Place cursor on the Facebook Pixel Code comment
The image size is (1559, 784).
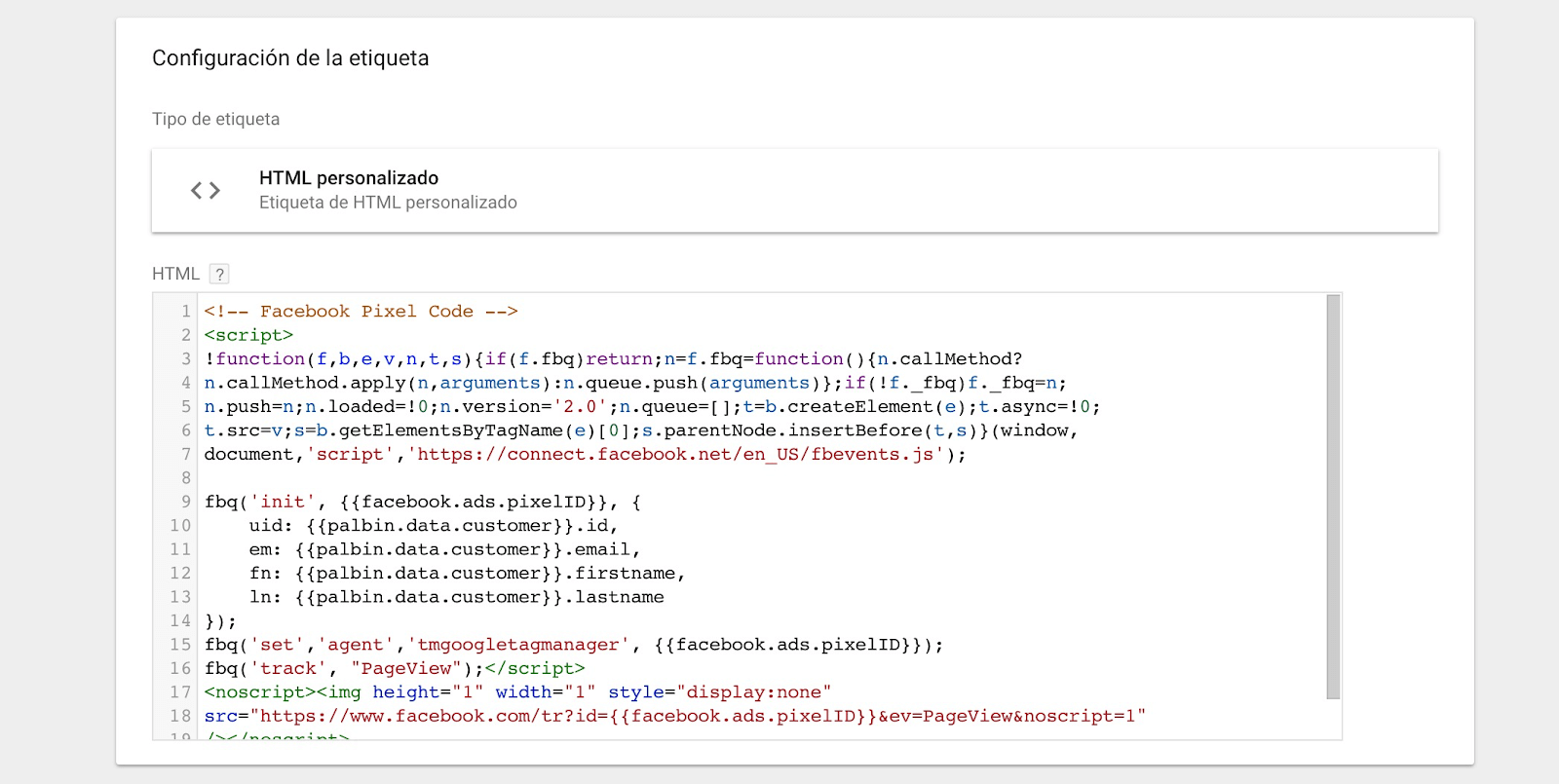361,312
